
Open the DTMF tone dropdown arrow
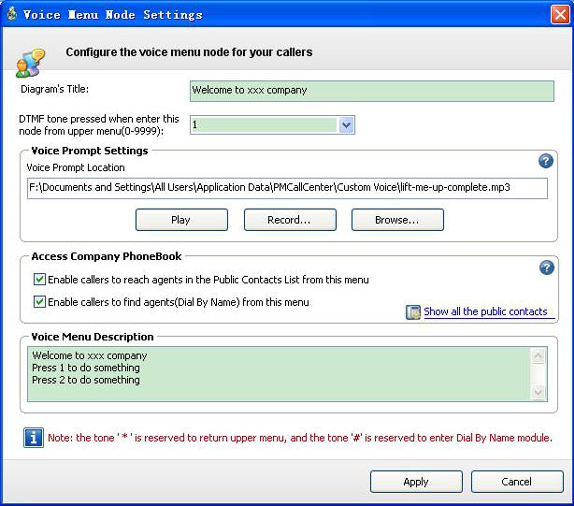(346, 125)
